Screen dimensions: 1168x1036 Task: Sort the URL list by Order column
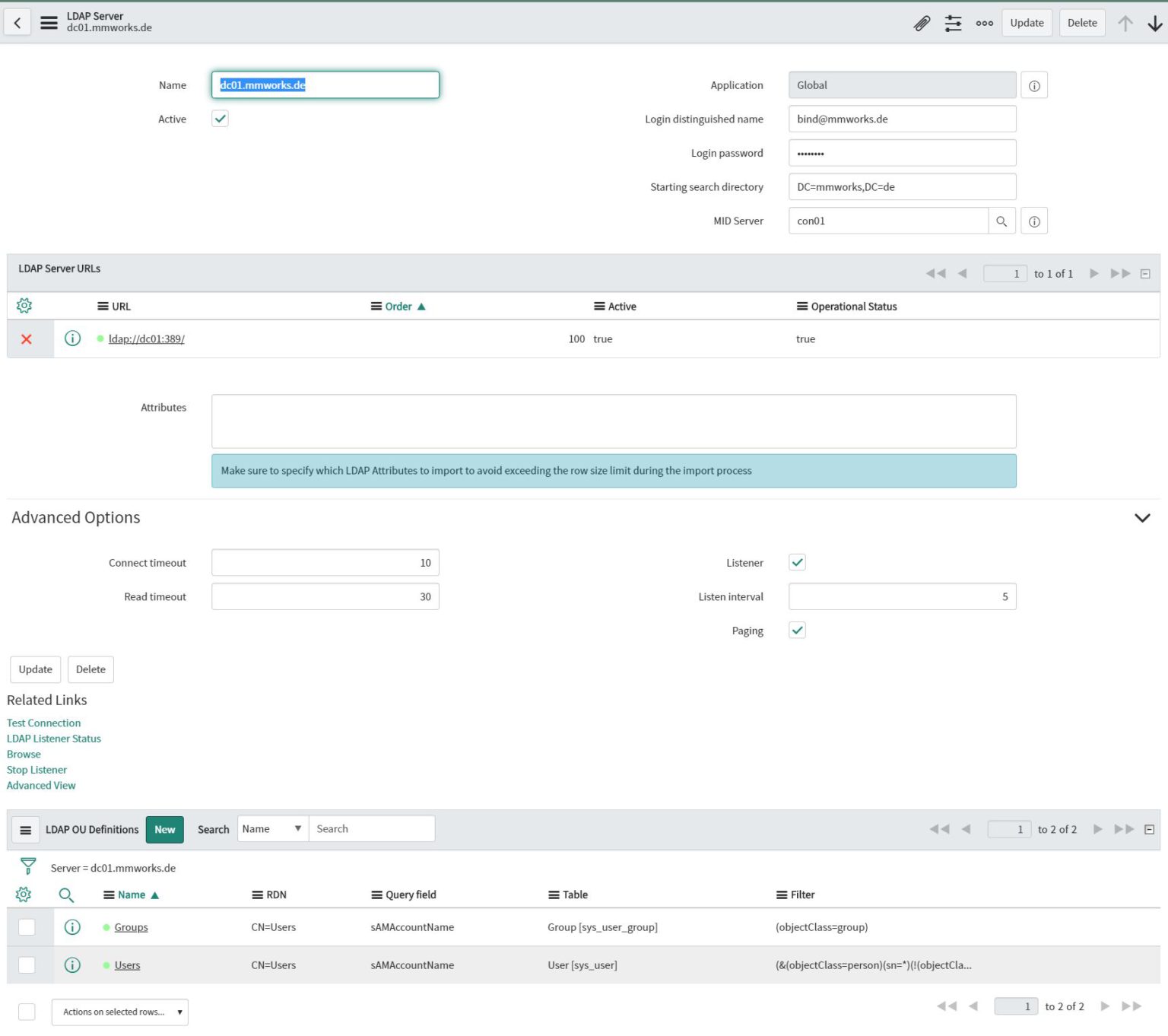(398, 306)
